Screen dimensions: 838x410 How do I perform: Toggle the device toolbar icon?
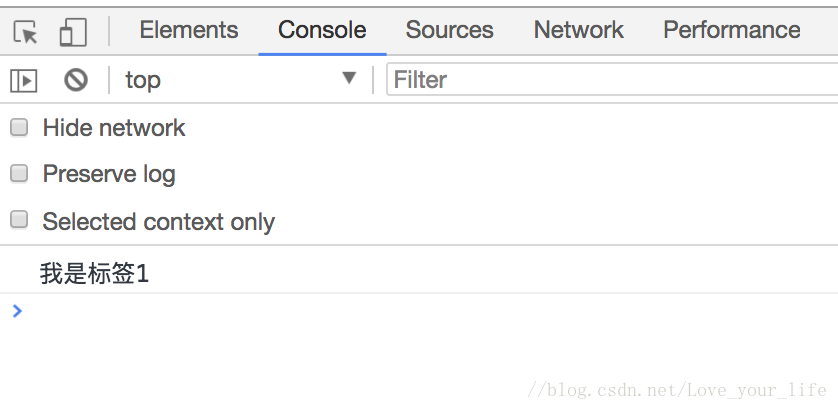[x=73, y=32]
